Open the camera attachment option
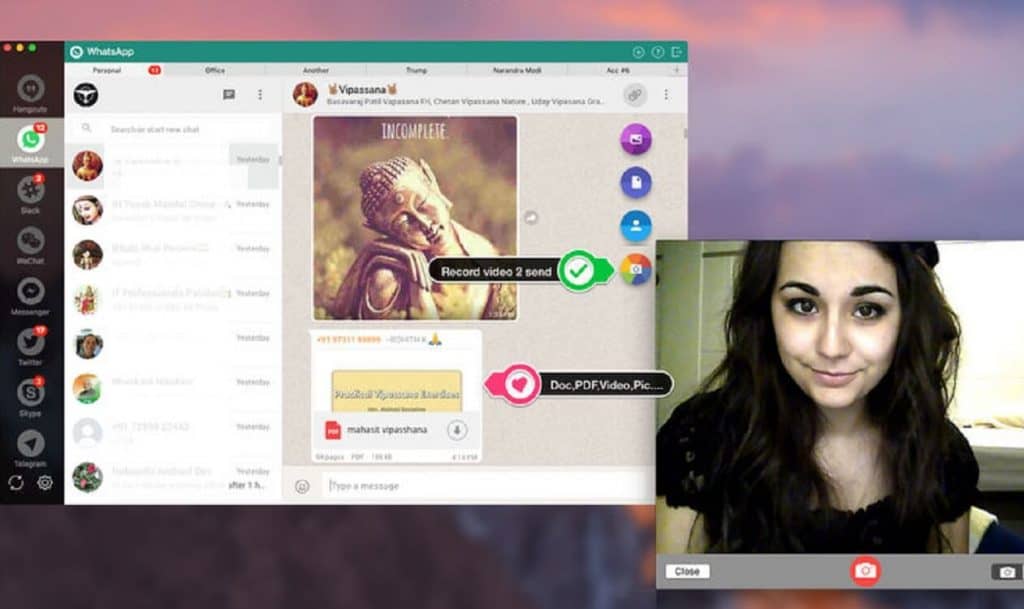This screenshot has width=1024, height=609. 636,268
